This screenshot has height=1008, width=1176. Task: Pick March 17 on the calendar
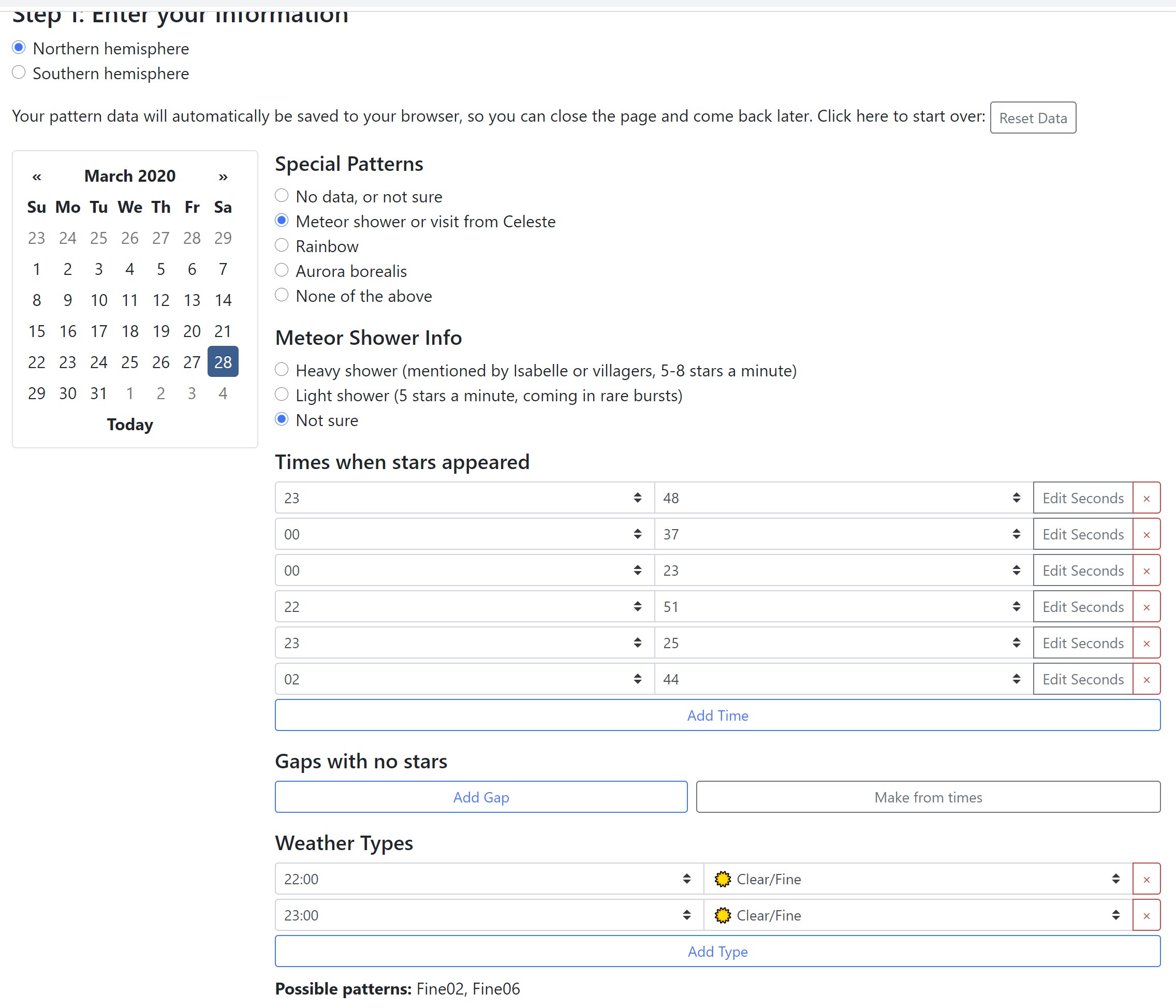tap(99, 331)
